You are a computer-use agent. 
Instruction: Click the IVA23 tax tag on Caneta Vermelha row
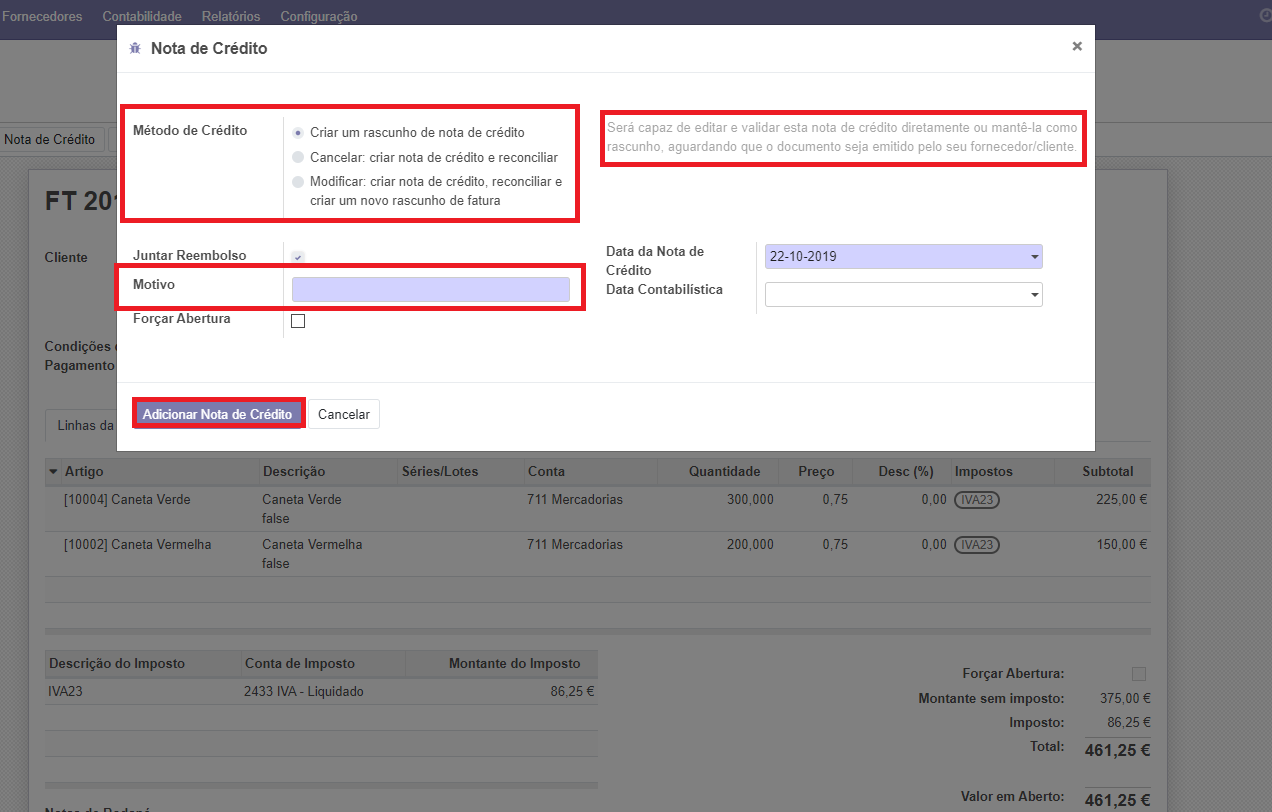976,545
